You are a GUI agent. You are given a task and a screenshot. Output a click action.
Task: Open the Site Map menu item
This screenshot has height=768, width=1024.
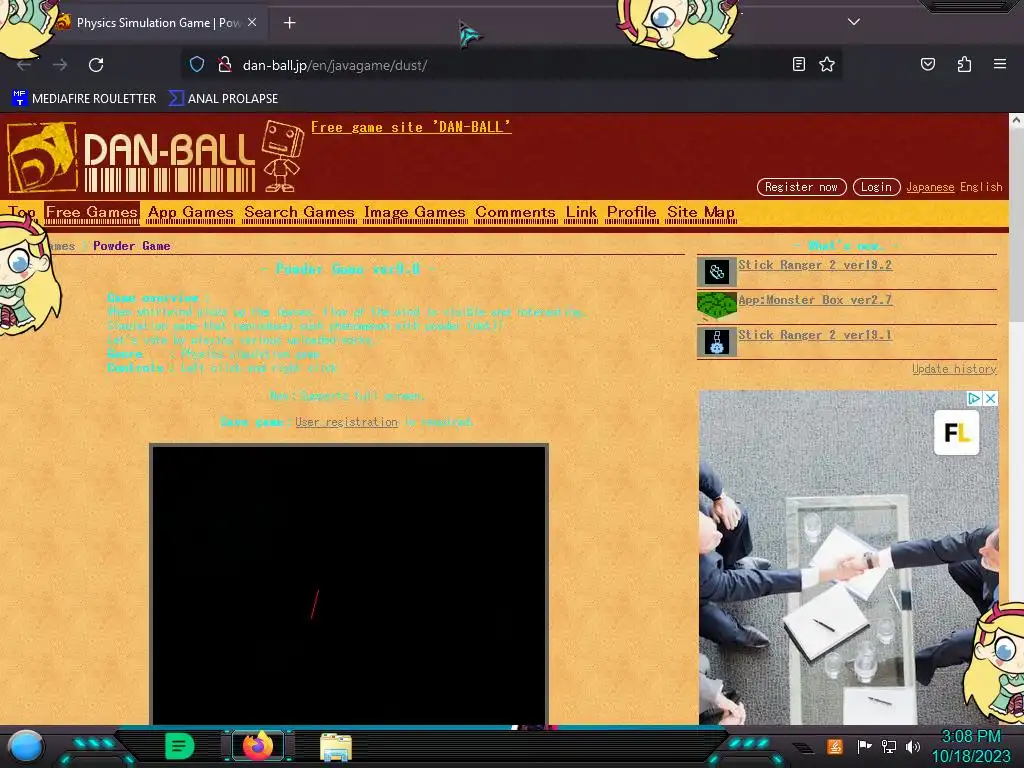[x=701, y=212]
